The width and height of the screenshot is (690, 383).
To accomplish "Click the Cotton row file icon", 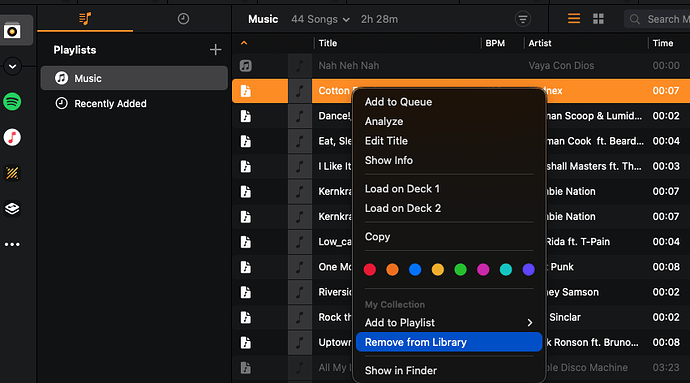I will 246,91.
